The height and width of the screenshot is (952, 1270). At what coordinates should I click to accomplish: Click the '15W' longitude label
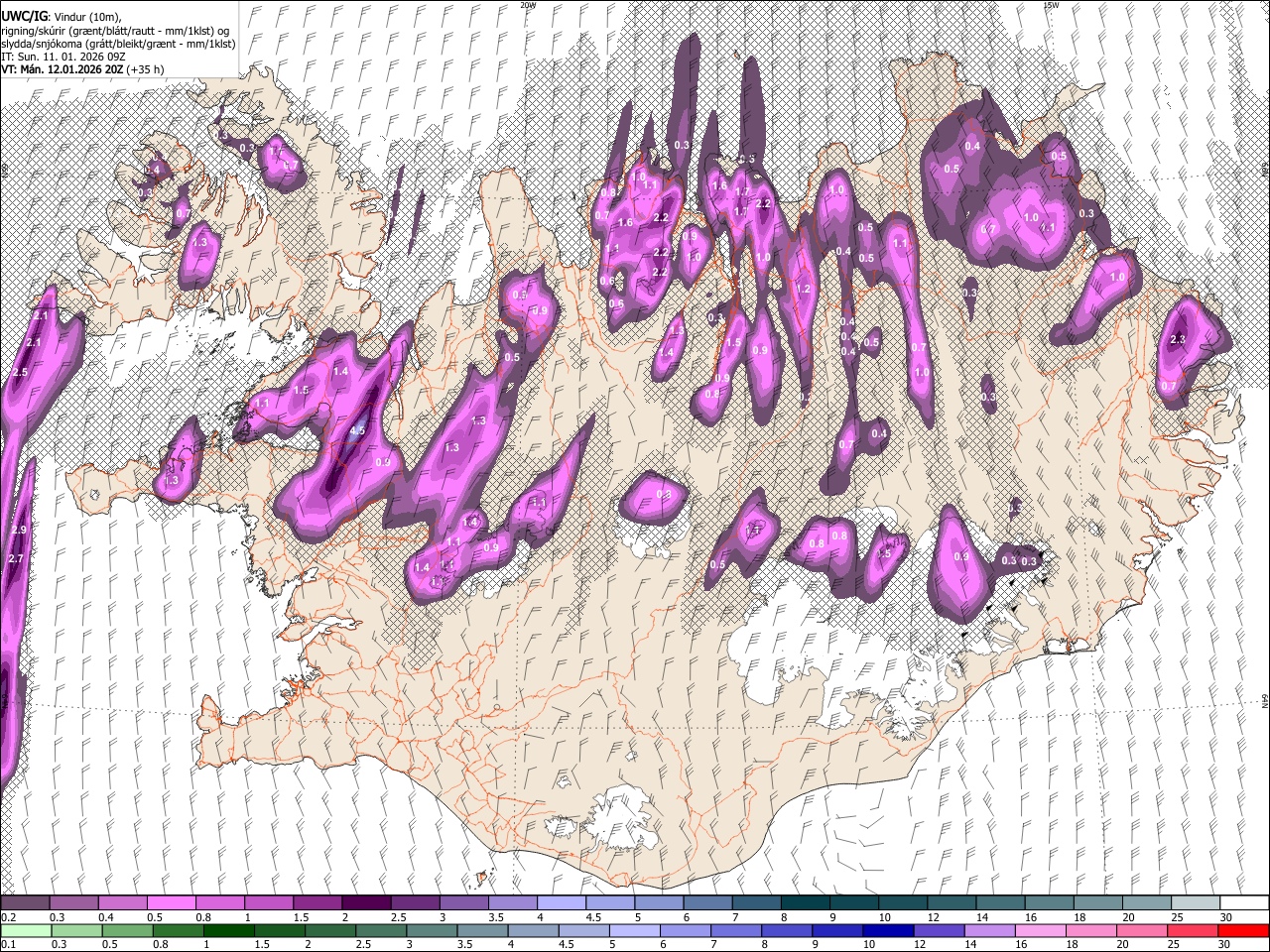pyautogui.click(x=1051, y=5)
